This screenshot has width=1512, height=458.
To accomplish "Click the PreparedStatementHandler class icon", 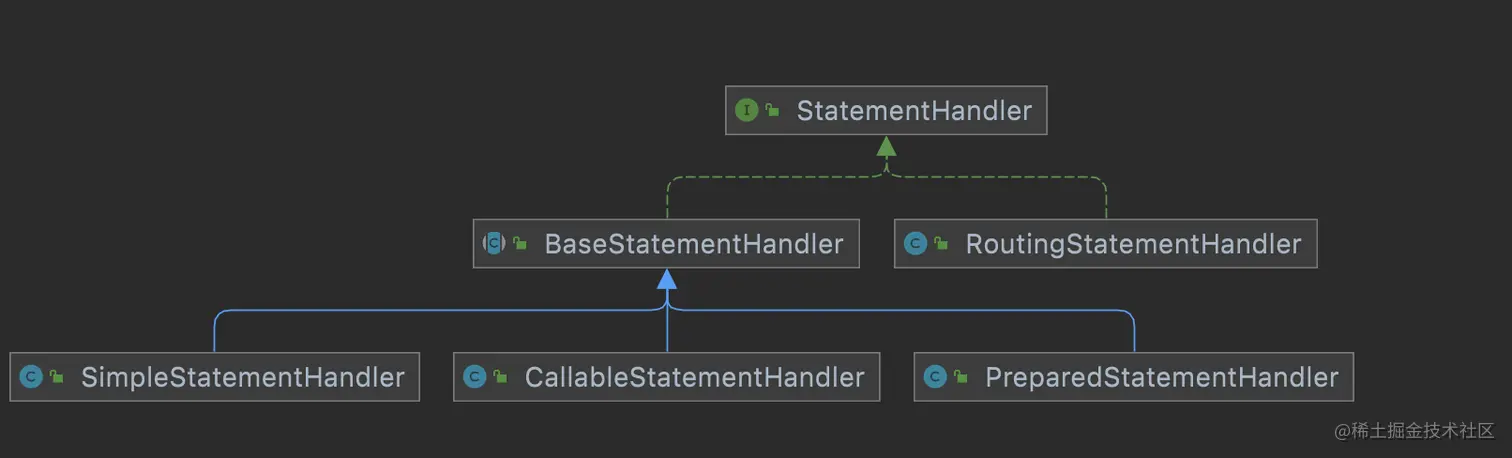I will pyautogui.click(x=935, y=377).
